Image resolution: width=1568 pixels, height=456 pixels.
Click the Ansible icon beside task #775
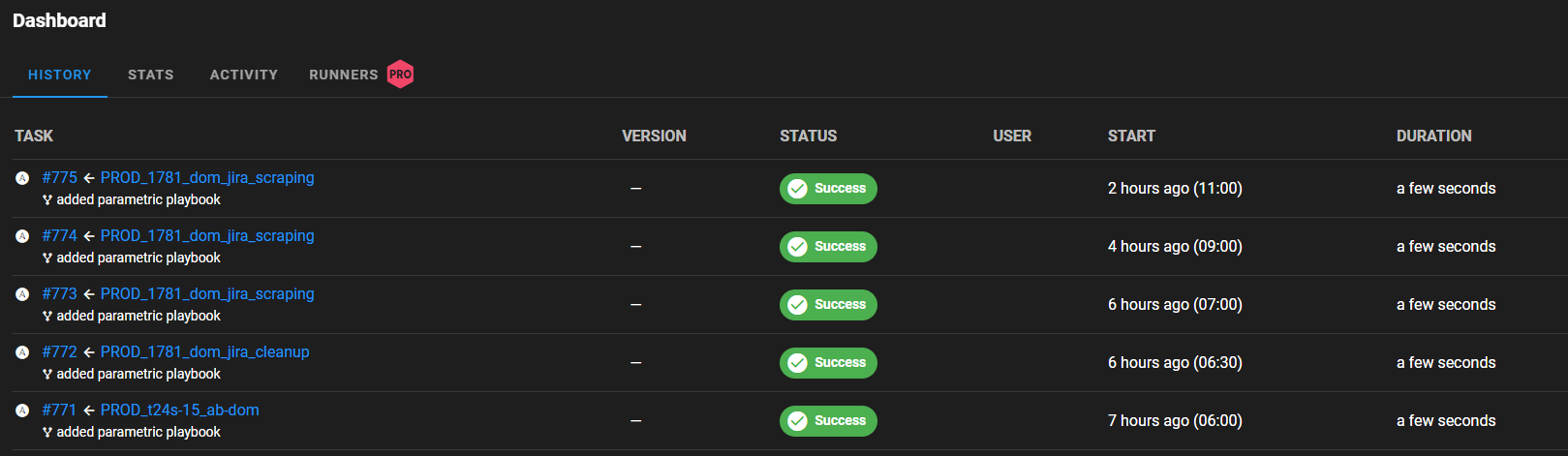(x=22, y=178)
